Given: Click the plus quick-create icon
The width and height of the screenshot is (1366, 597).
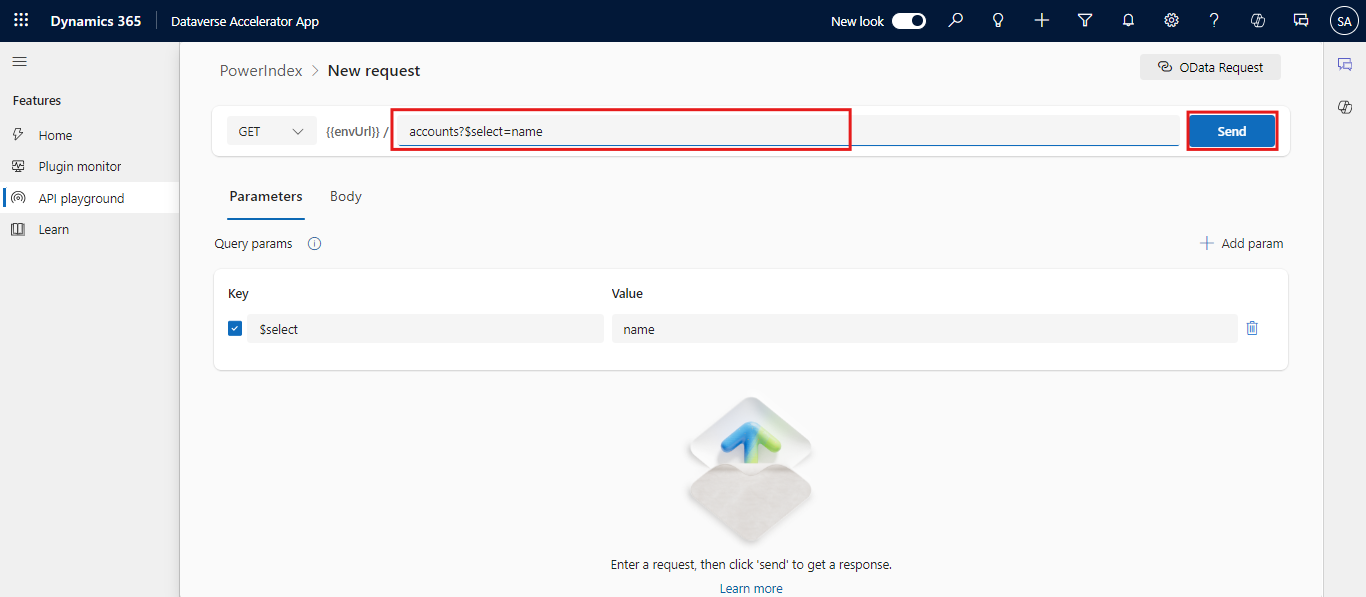Looking at the screenshot, I should click(x=1042, y=21).
